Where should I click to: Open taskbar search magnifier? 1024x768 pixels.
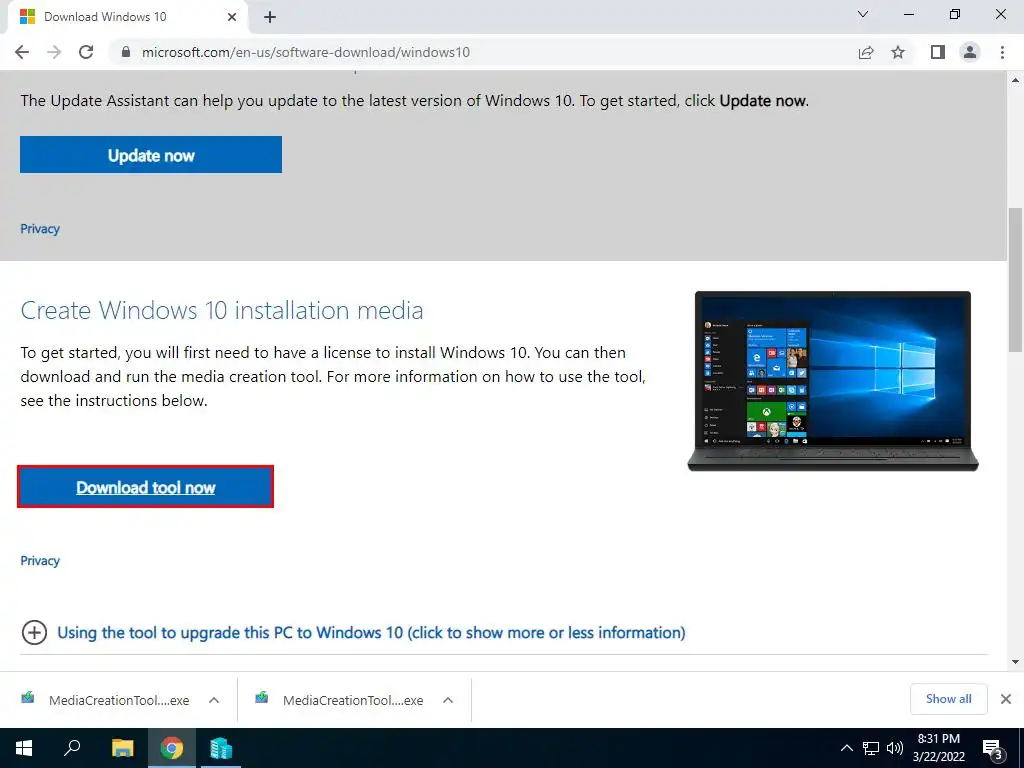coord(72,748)
